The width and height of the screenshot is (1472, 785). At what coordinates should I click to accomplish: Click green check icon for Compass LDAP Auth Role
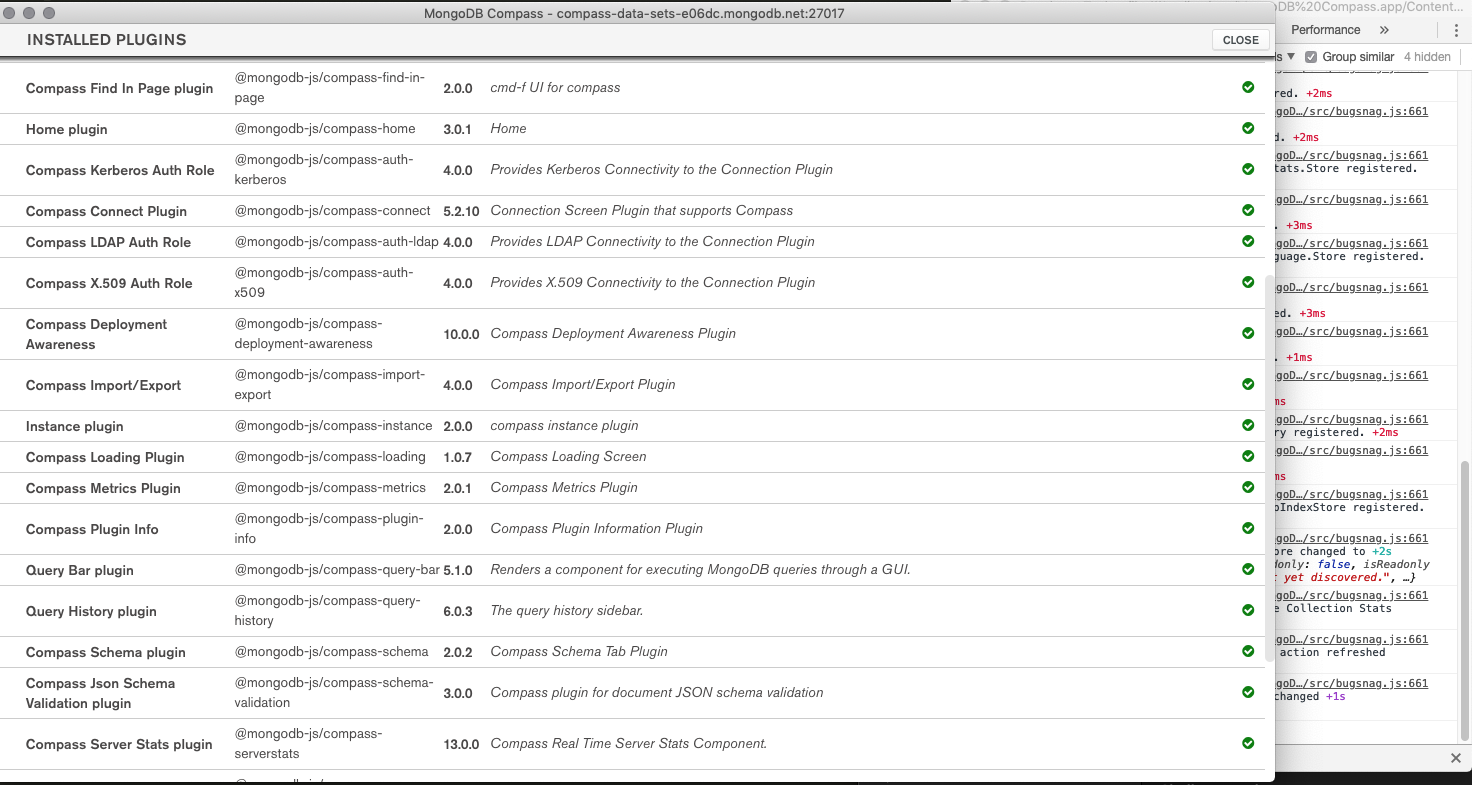coord(1248,241)
